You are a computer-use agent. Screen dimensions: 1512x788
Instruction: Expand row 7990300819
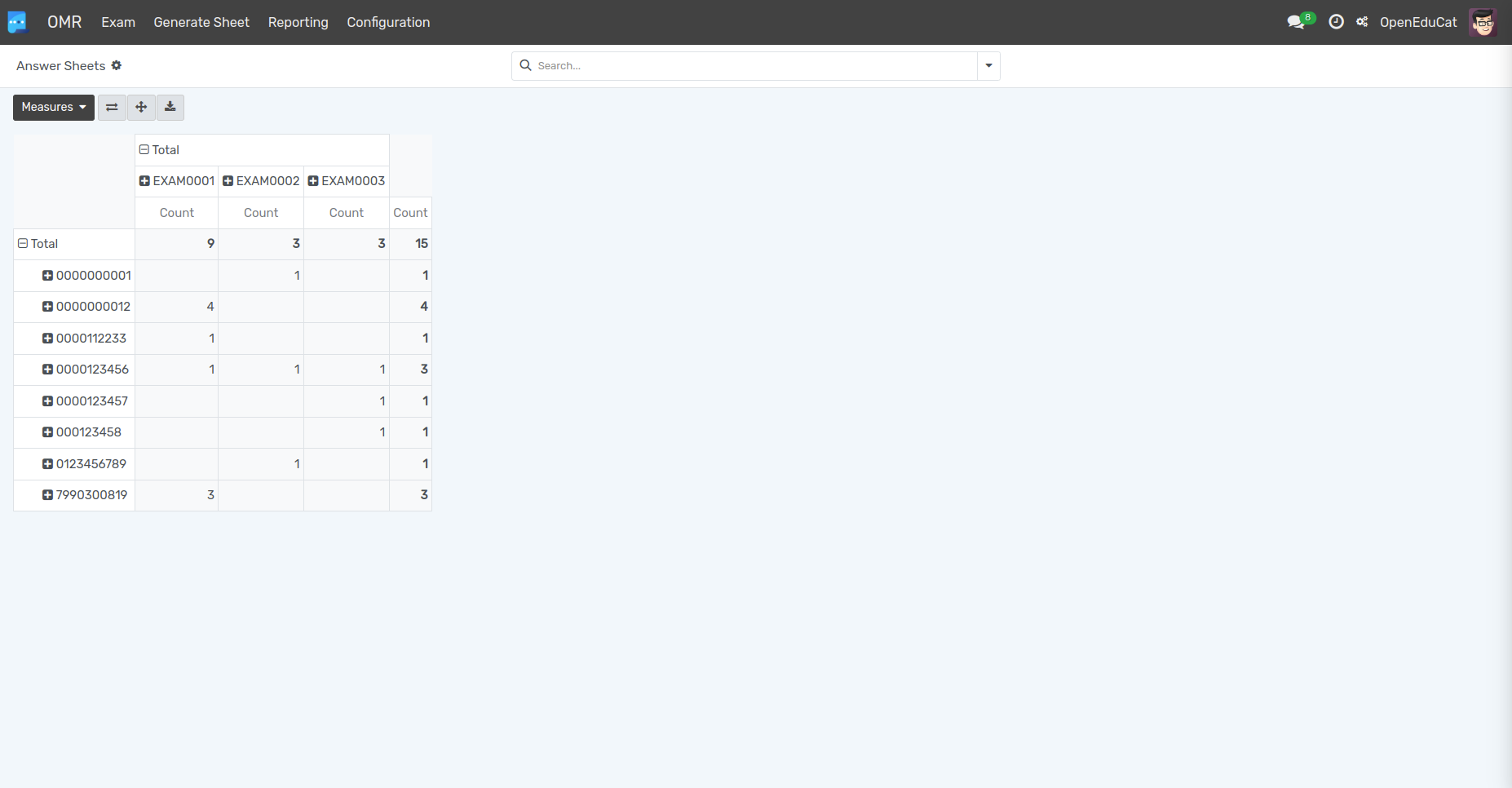pos(85,495)
